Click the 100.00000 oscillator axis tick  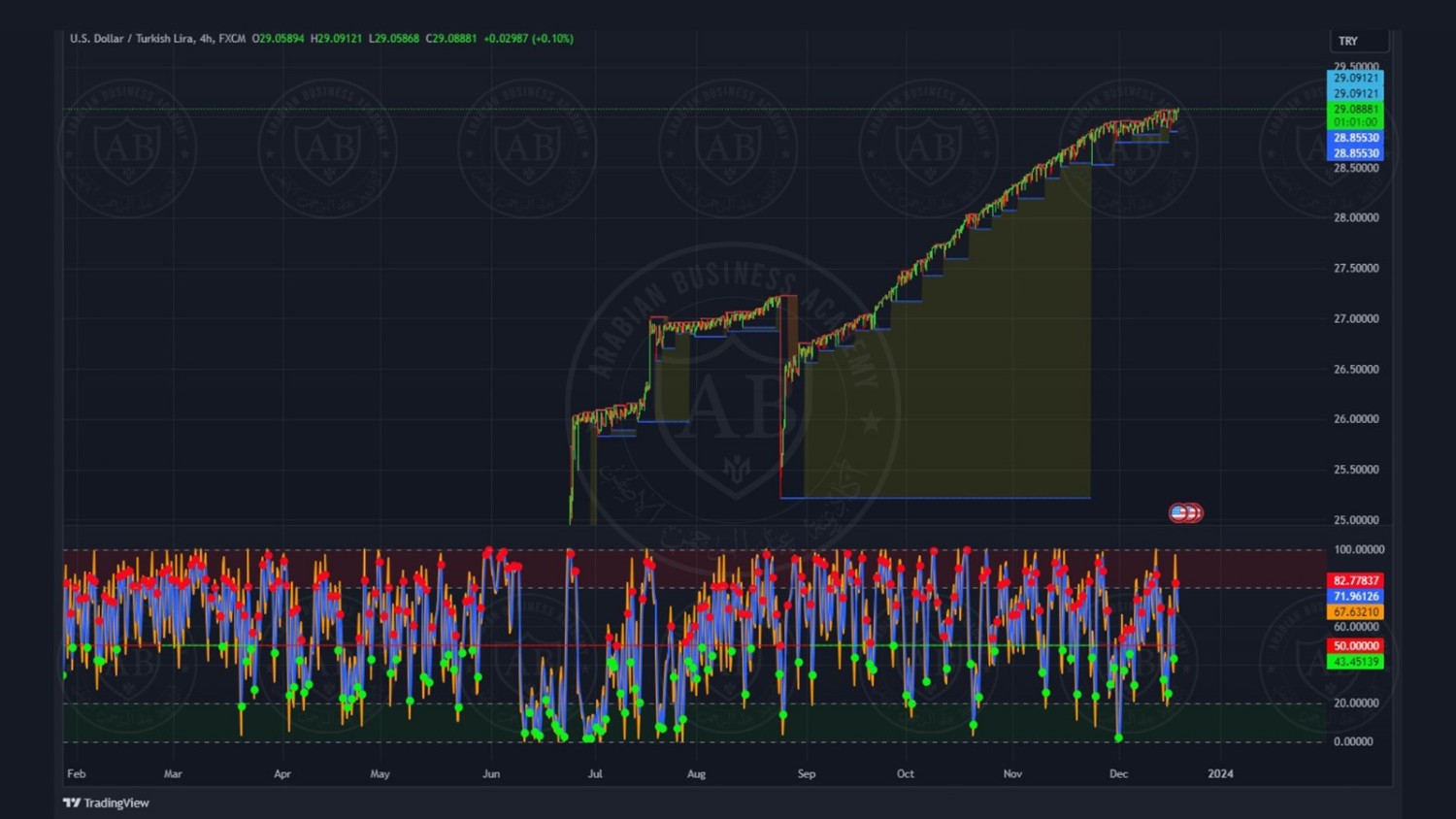(1359, 549)
